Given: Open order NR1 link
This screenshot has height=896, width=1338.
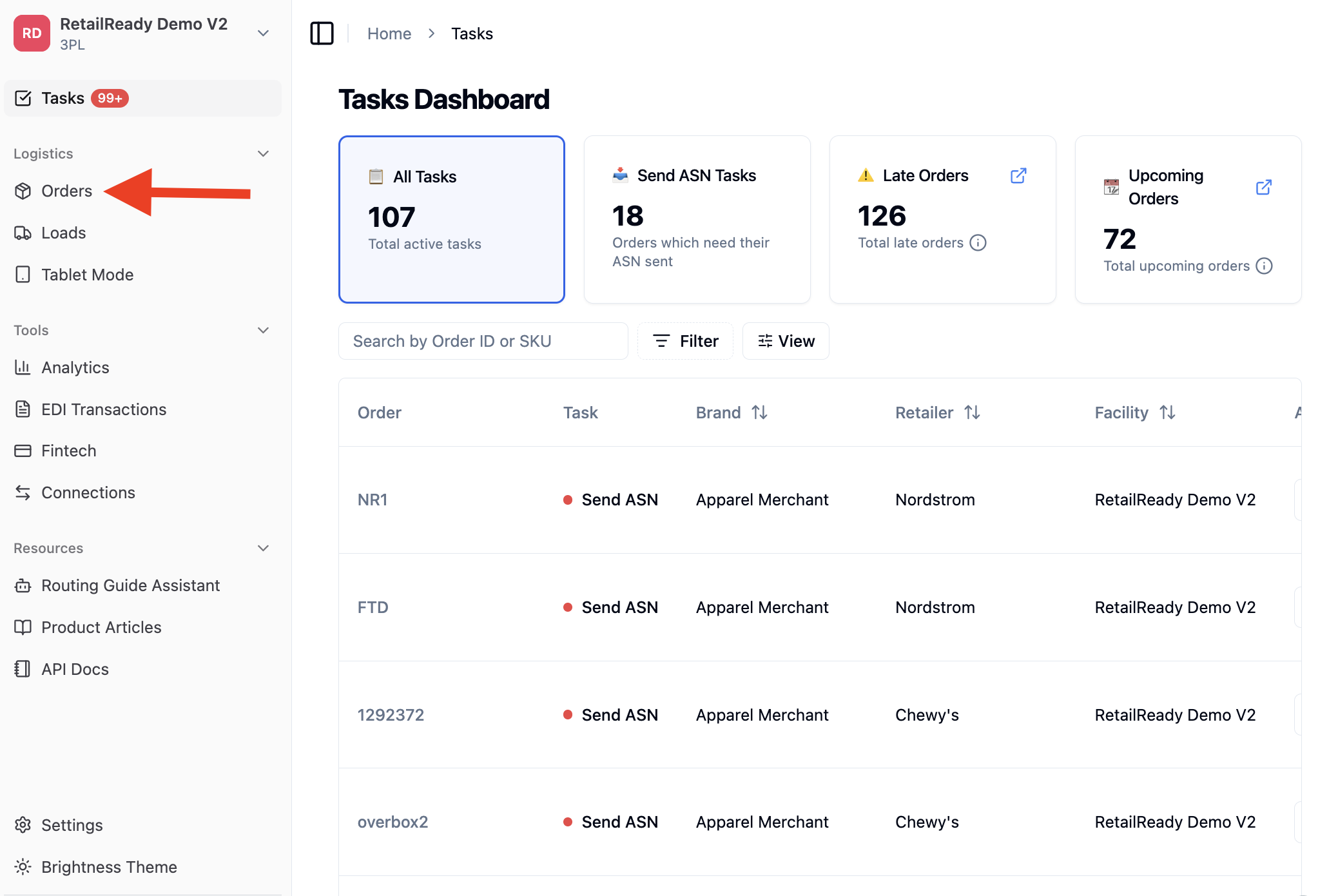Looking at the screenshot, I should 373,500.
